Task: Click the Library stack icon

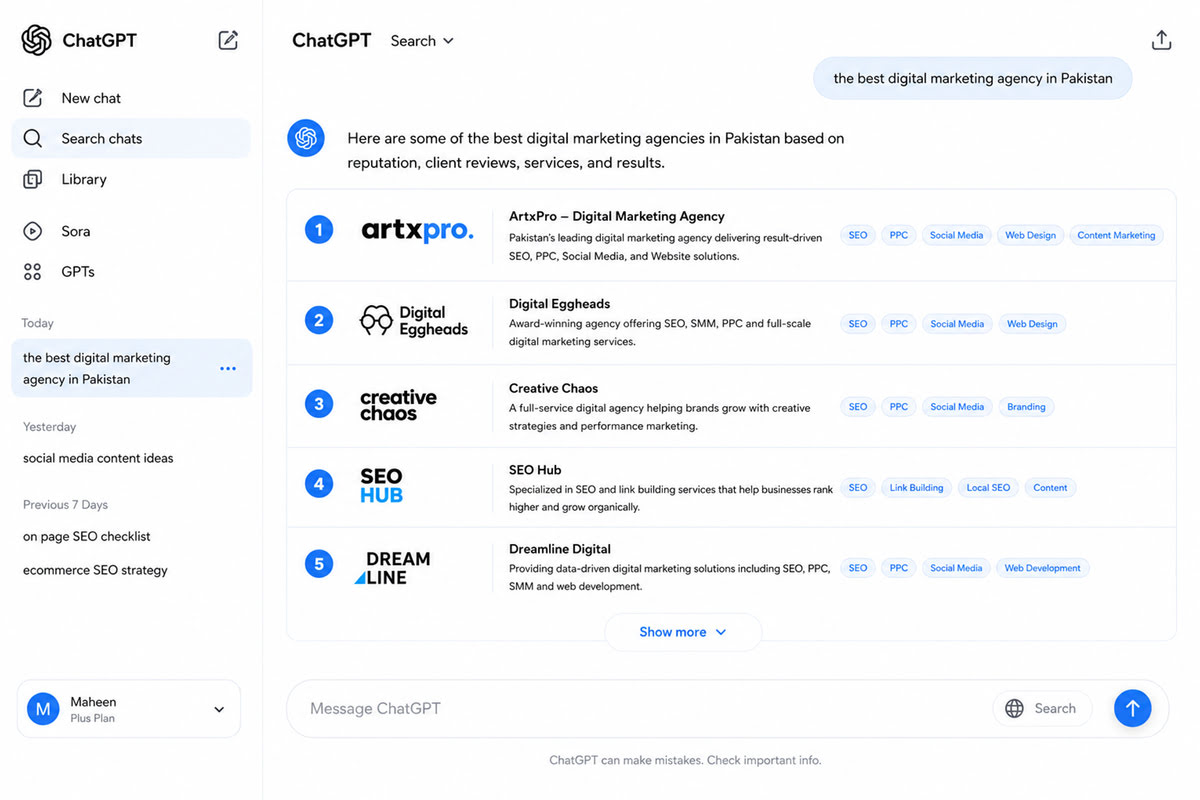Action: (x=33, y=179)
